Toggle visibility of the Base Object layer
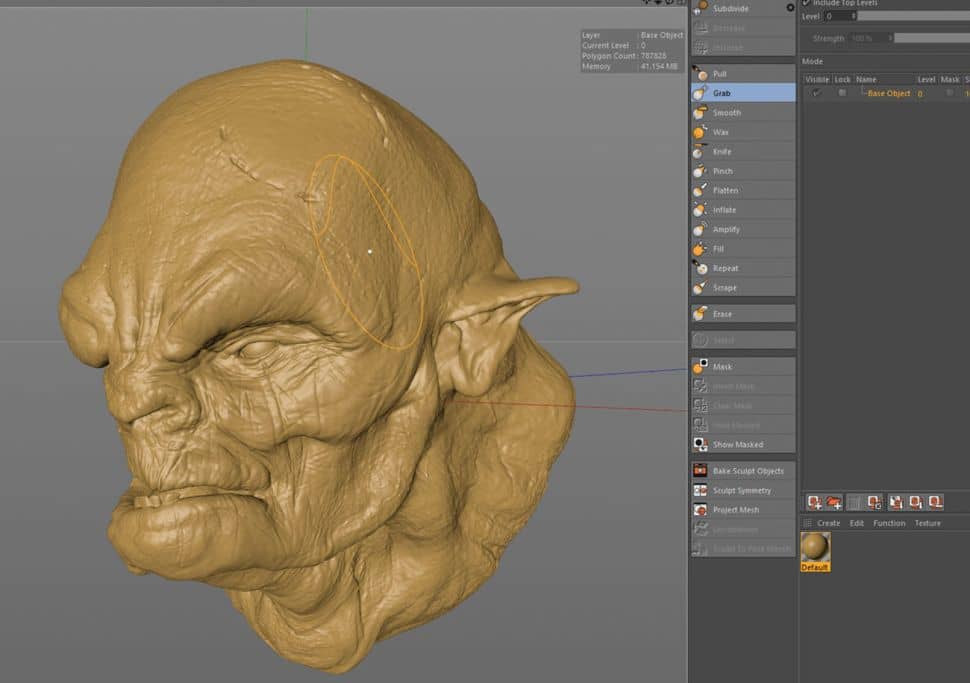 click(817, 92)
